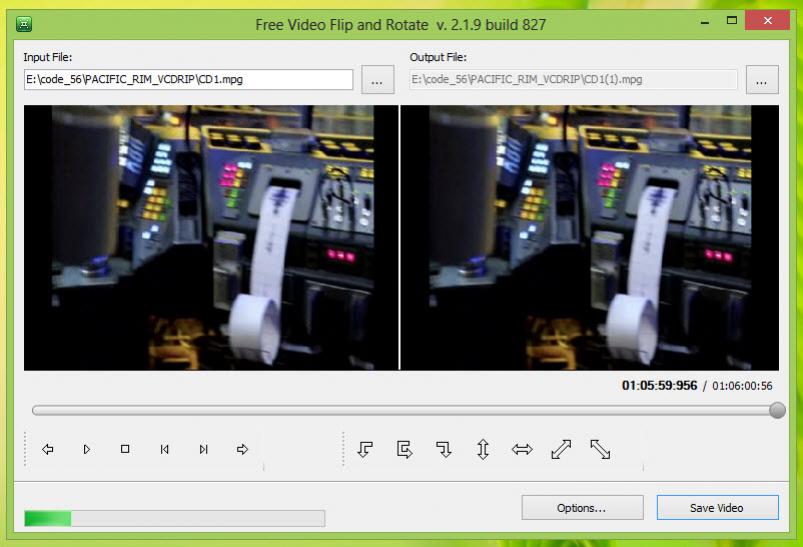Flip video horizontally
The height and width of the screenshot is (547, 803).
(x=522, y=450)
